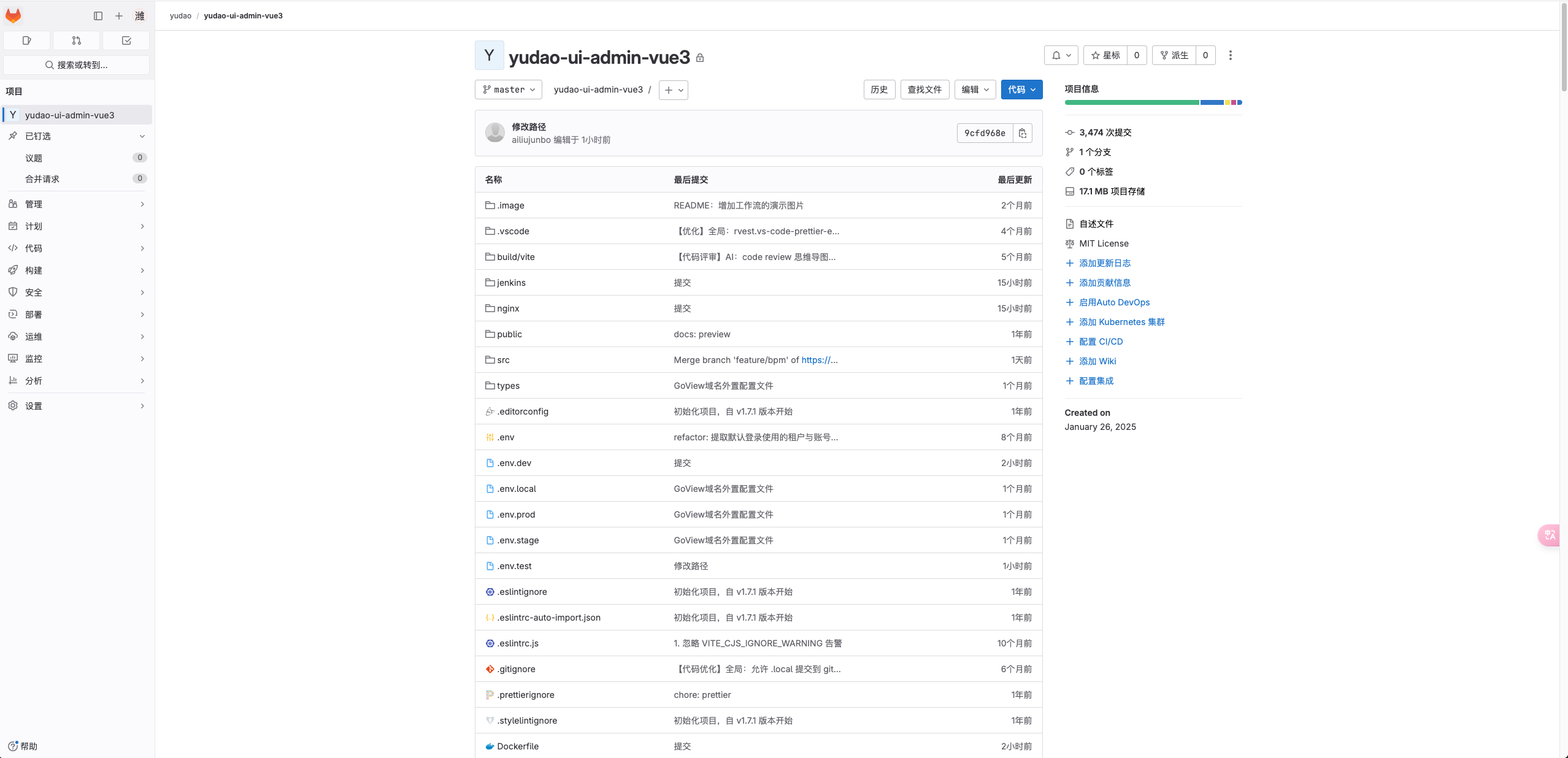This screenshot has height=758, width=1568.
Task: Fork the project with 派生 button
Action: [x=1174, y=55]
